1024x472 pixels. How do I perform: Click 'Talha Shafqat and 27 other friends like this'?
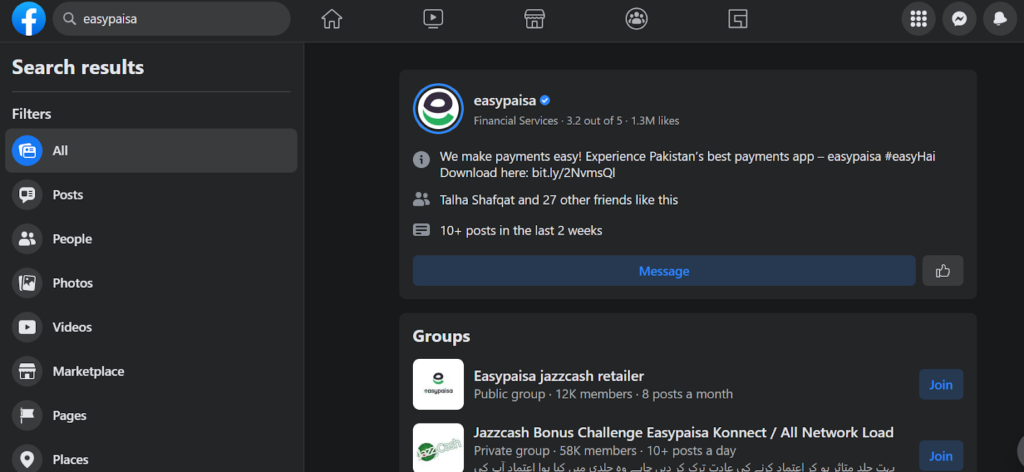click(x=559, y=200)
